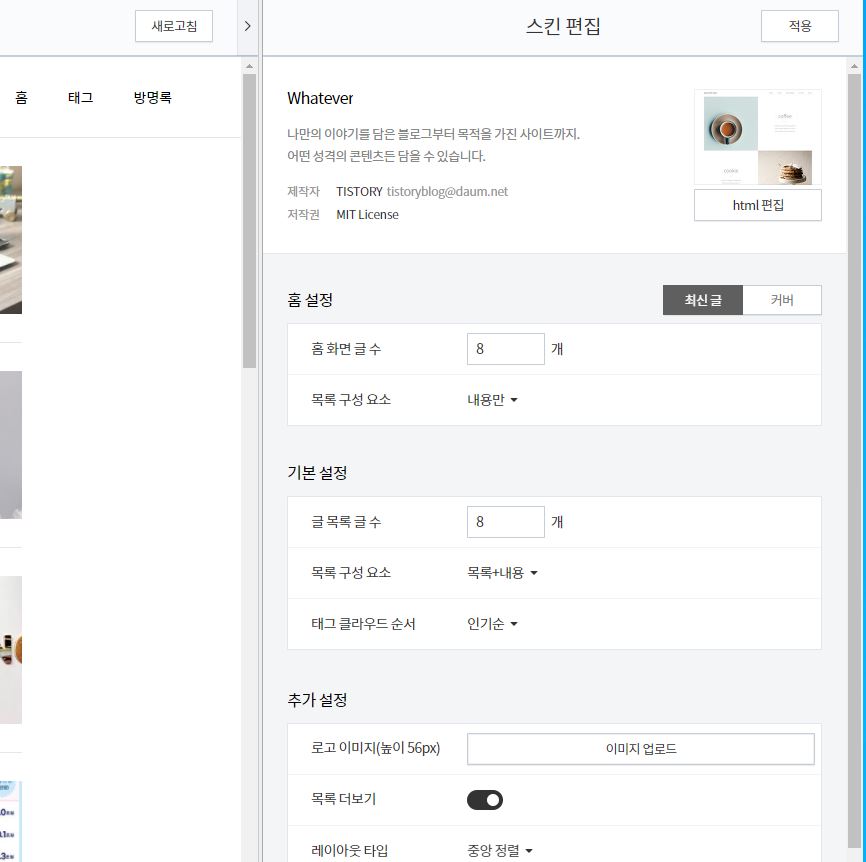Image resolution: width=866 pixels, height=862 pixels.
Task: Open the html 편집 editor
Action: coord(757,205)
